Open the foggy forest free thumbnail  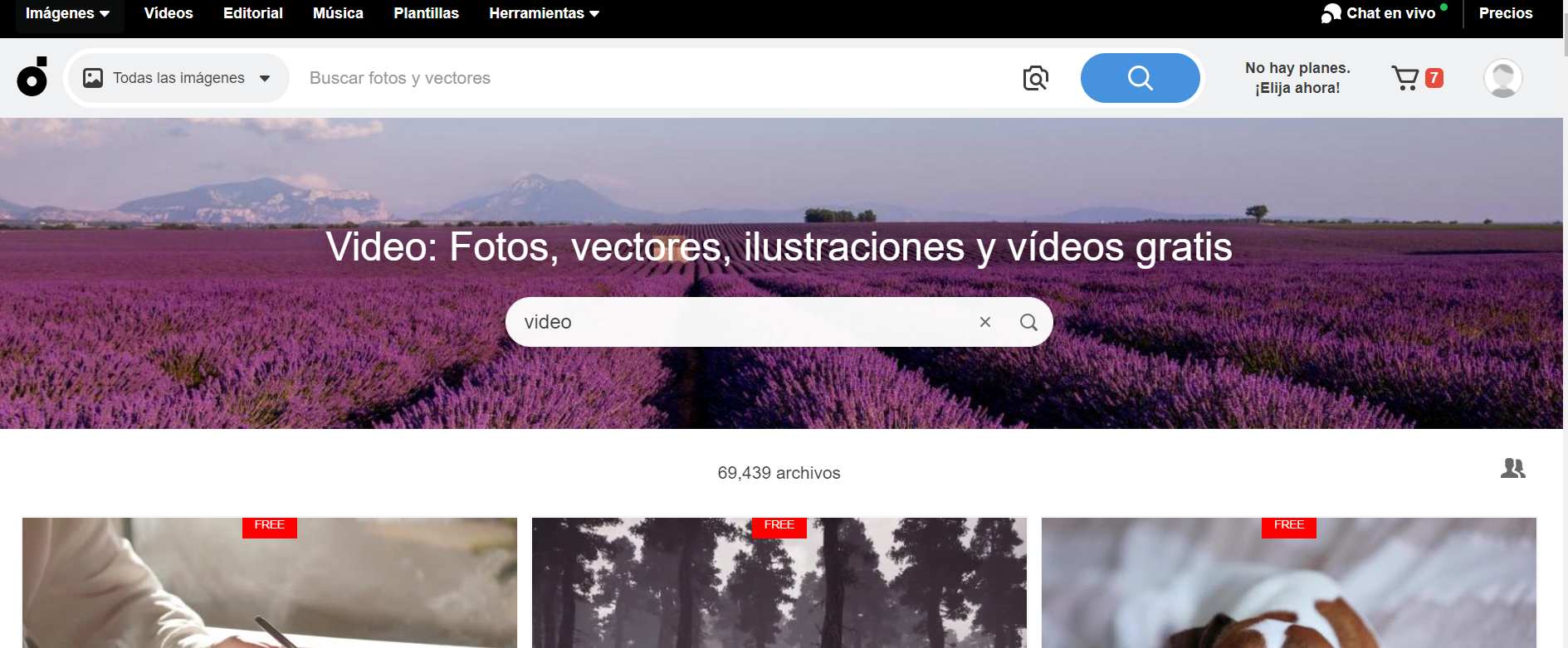click(x=779, y=583)
